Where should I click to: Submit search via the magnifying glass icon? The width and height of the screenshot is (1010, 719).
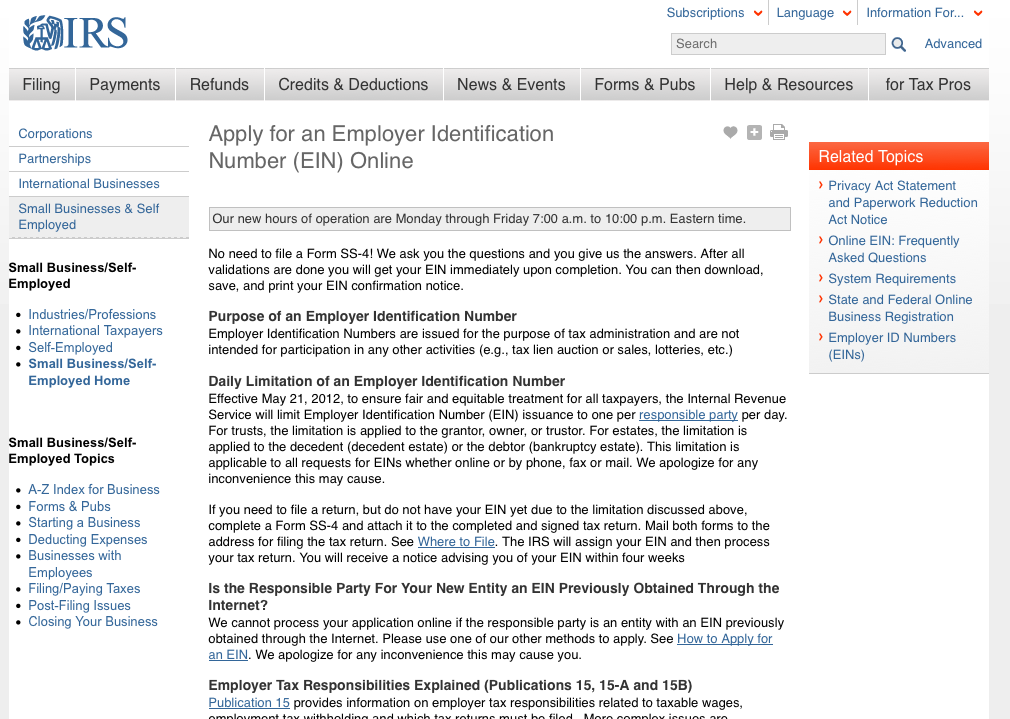tap(897, 44)
